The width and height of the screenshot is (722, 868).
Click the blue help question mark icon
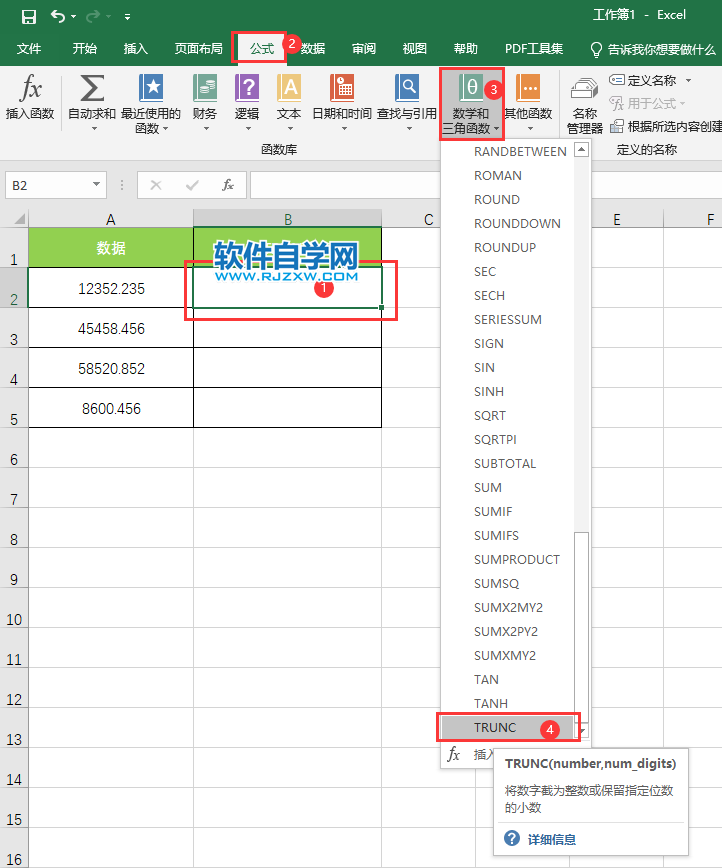point(512,838)
